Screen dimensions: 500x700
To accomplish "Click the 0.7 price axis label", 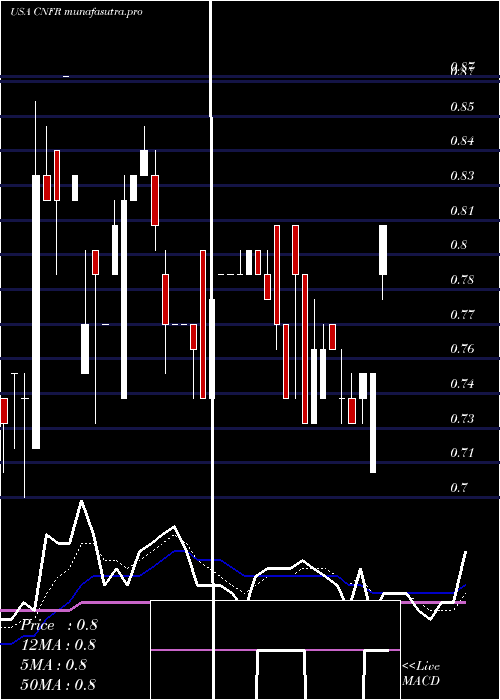I will click(x=458, y=487).
